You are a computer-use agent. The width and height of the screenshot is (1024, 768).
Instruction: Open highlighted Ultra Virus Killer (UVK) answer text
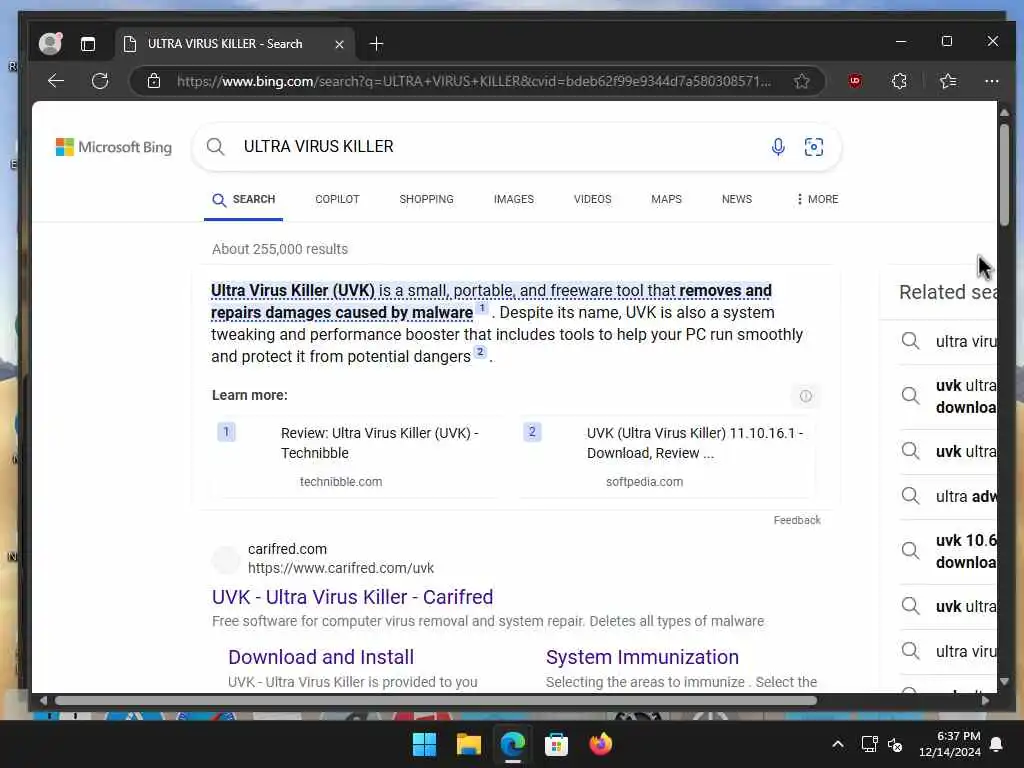[491, 301]
